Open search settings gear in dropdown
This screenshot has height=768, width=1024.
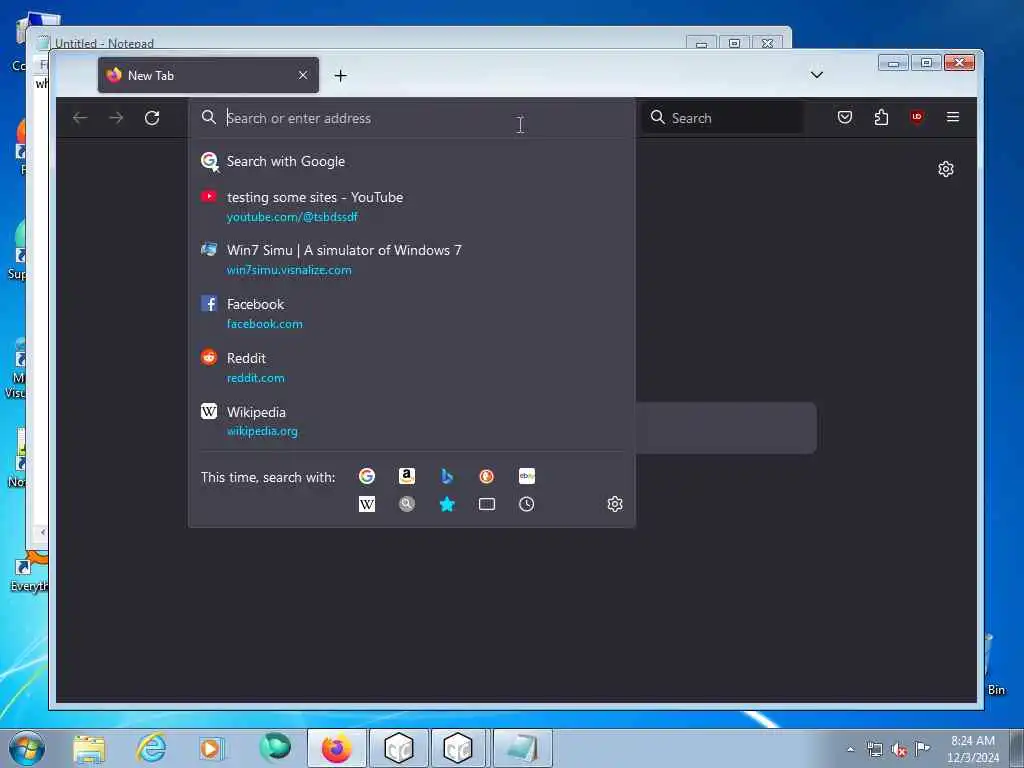point(615,504)
